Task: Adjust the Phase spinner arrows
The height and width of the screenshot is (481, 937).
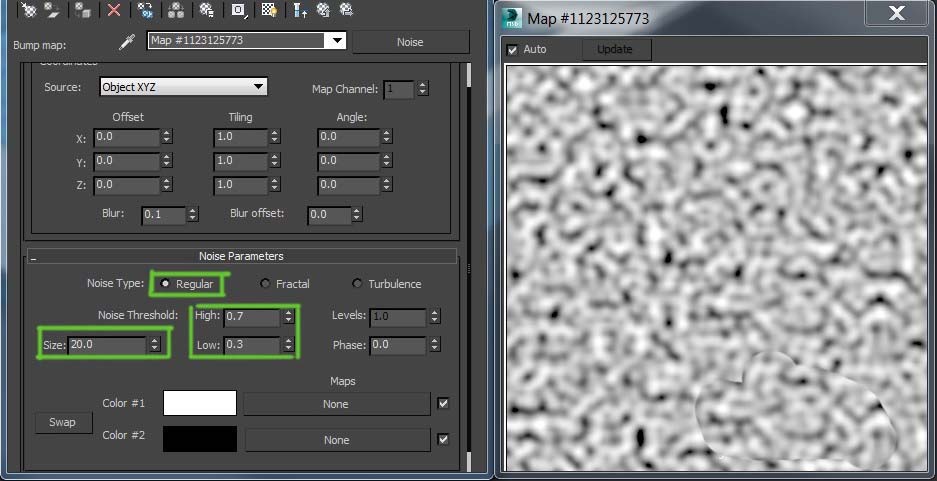Action: [x=434, y=345]
